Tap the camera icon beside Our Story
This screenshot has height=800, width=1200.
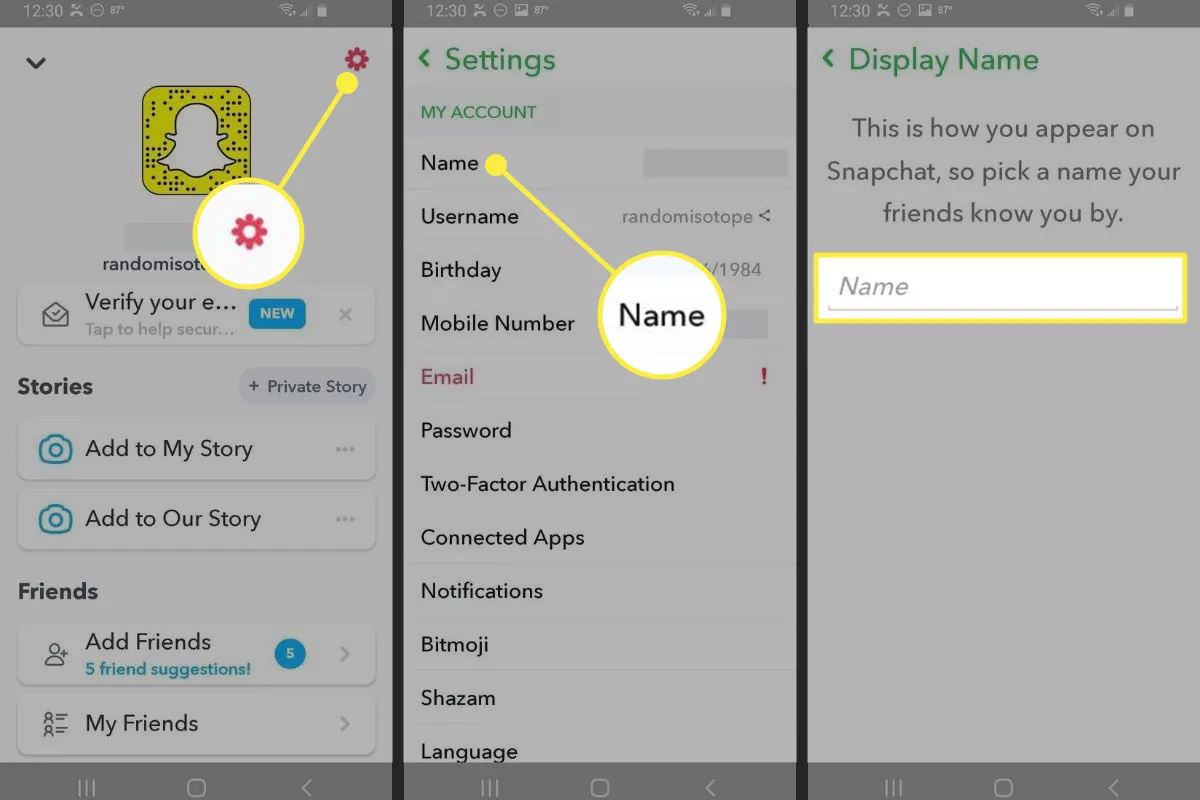[x=55, y=520]
